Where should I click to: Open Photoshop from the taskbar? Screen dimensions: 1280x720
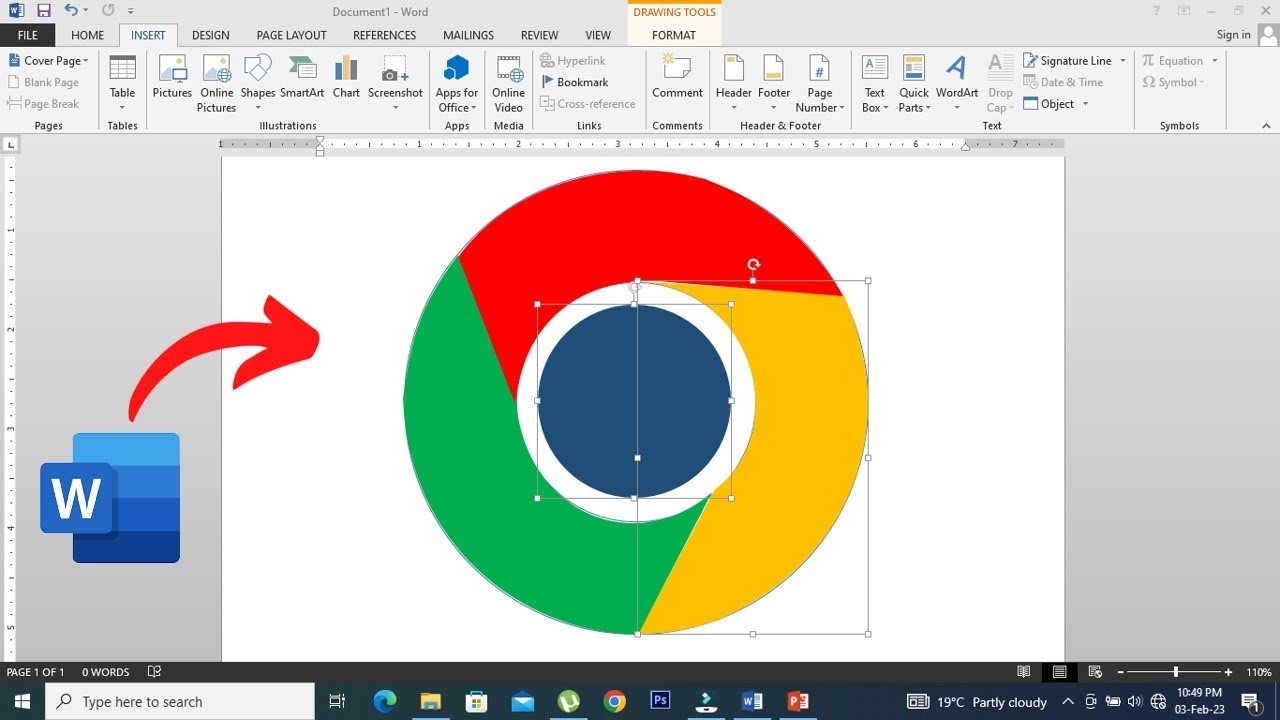point(660,701)
